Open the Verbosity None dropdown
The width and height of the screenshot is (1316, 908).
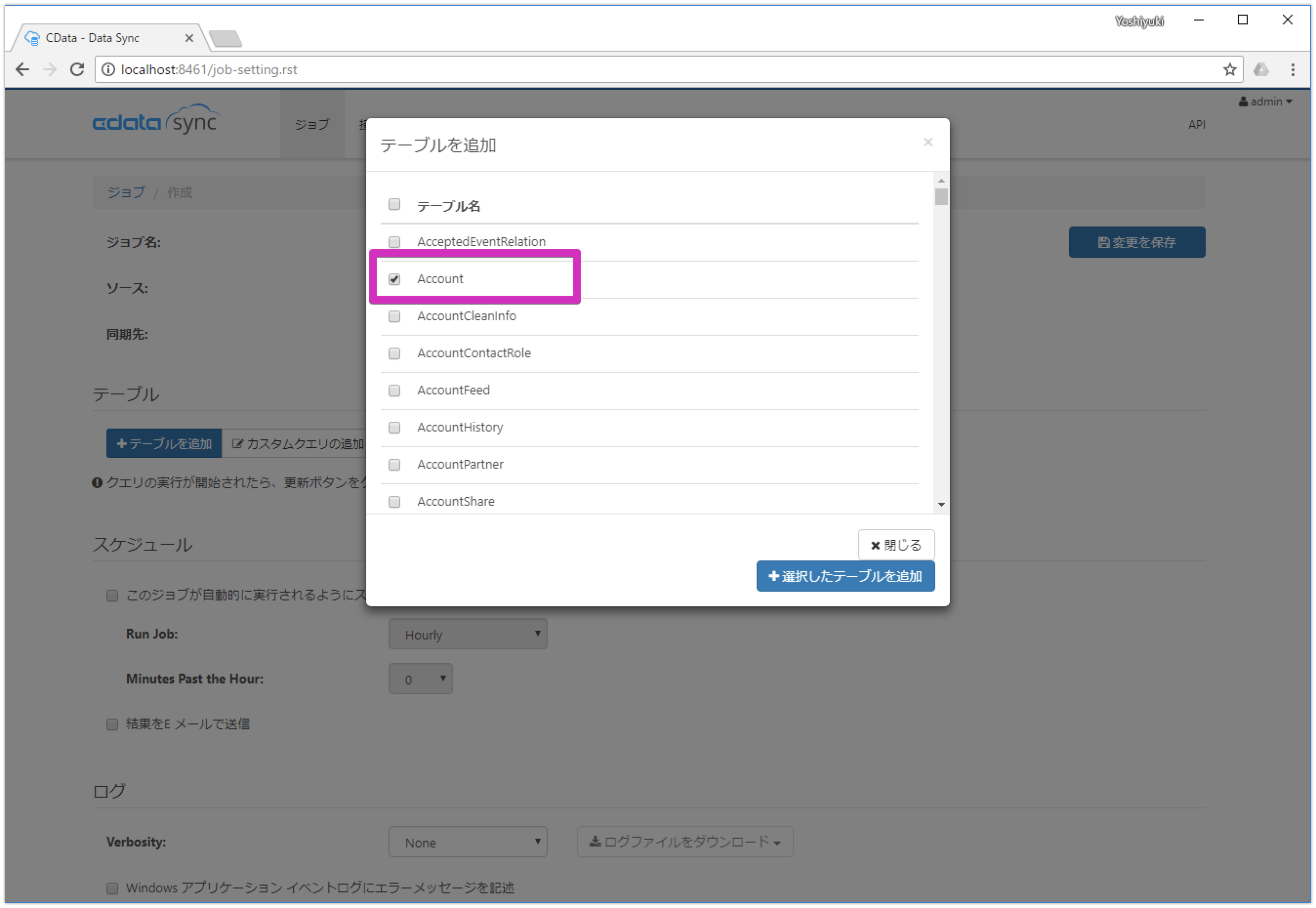[468, 842]
